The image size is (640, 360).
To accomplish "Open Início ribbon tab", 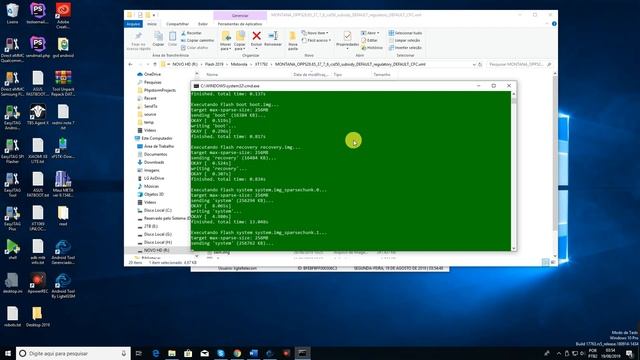I will (152, 24).
